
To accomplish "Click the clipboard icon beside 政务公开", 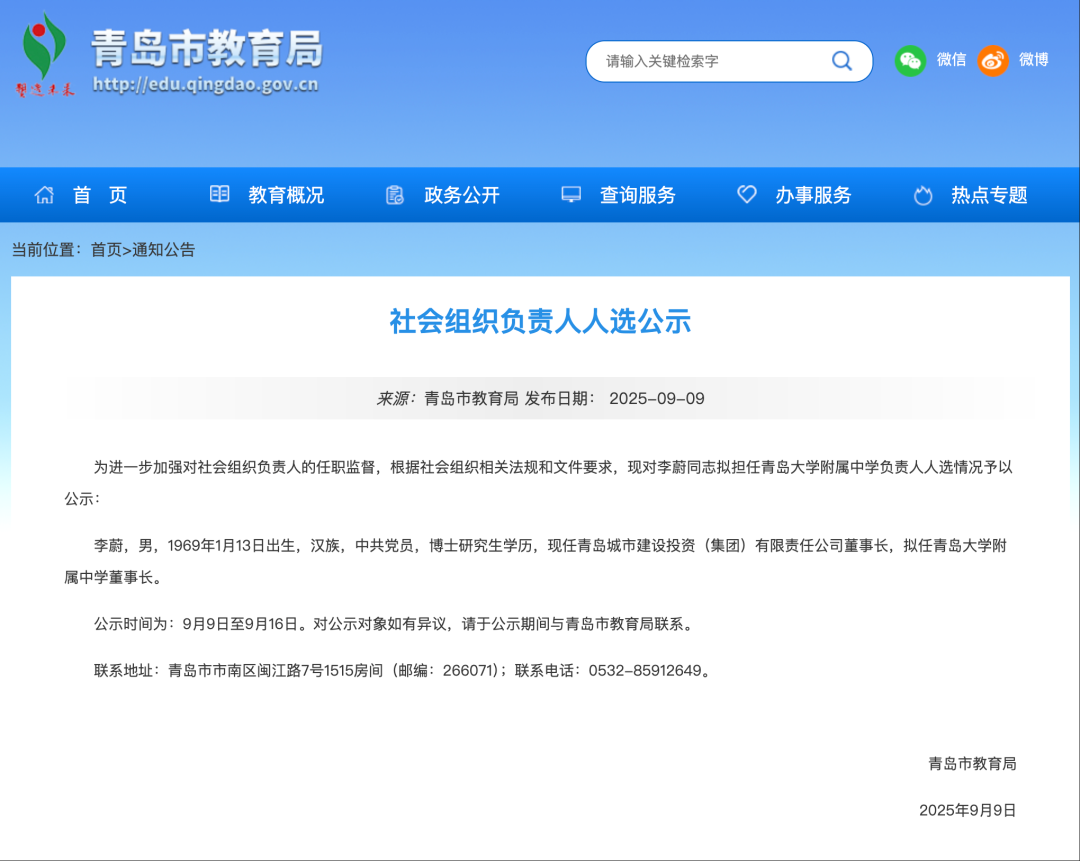I will click(395, 195).
